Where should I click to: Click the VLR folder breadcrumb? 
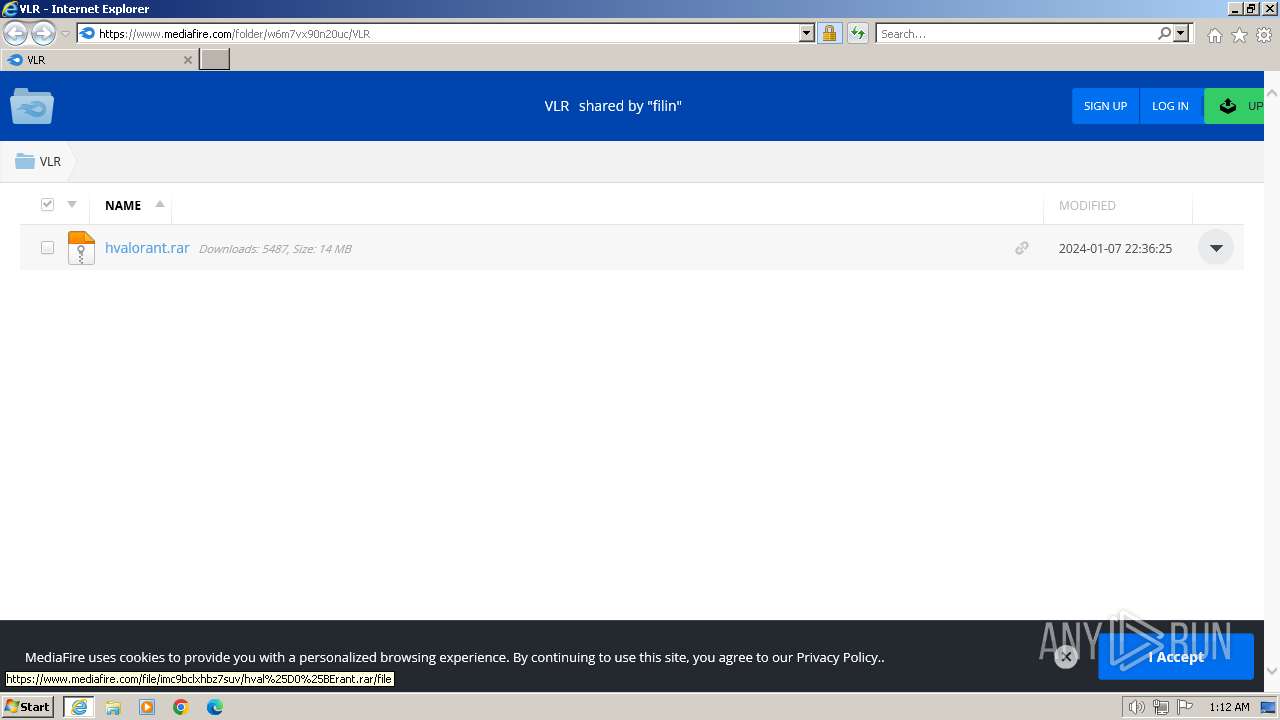[39, 161]
